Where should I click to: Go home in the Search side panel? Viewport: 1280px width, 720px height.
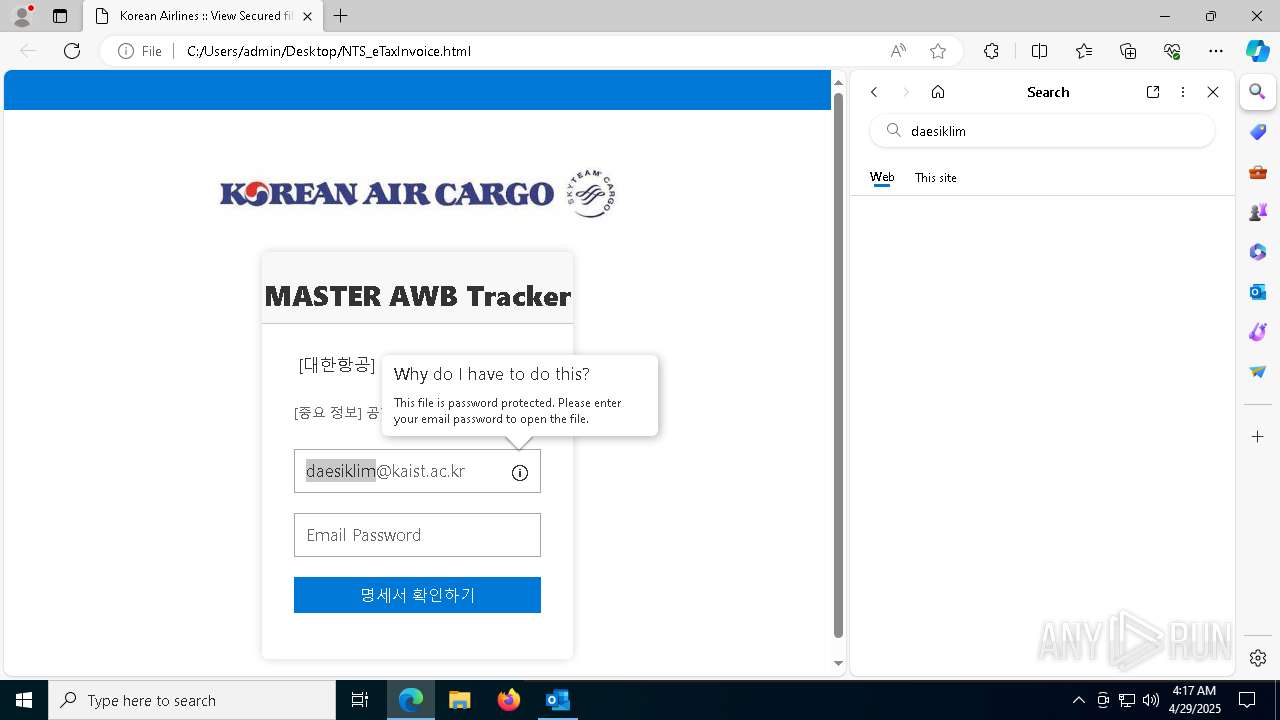tap(938, 92)
